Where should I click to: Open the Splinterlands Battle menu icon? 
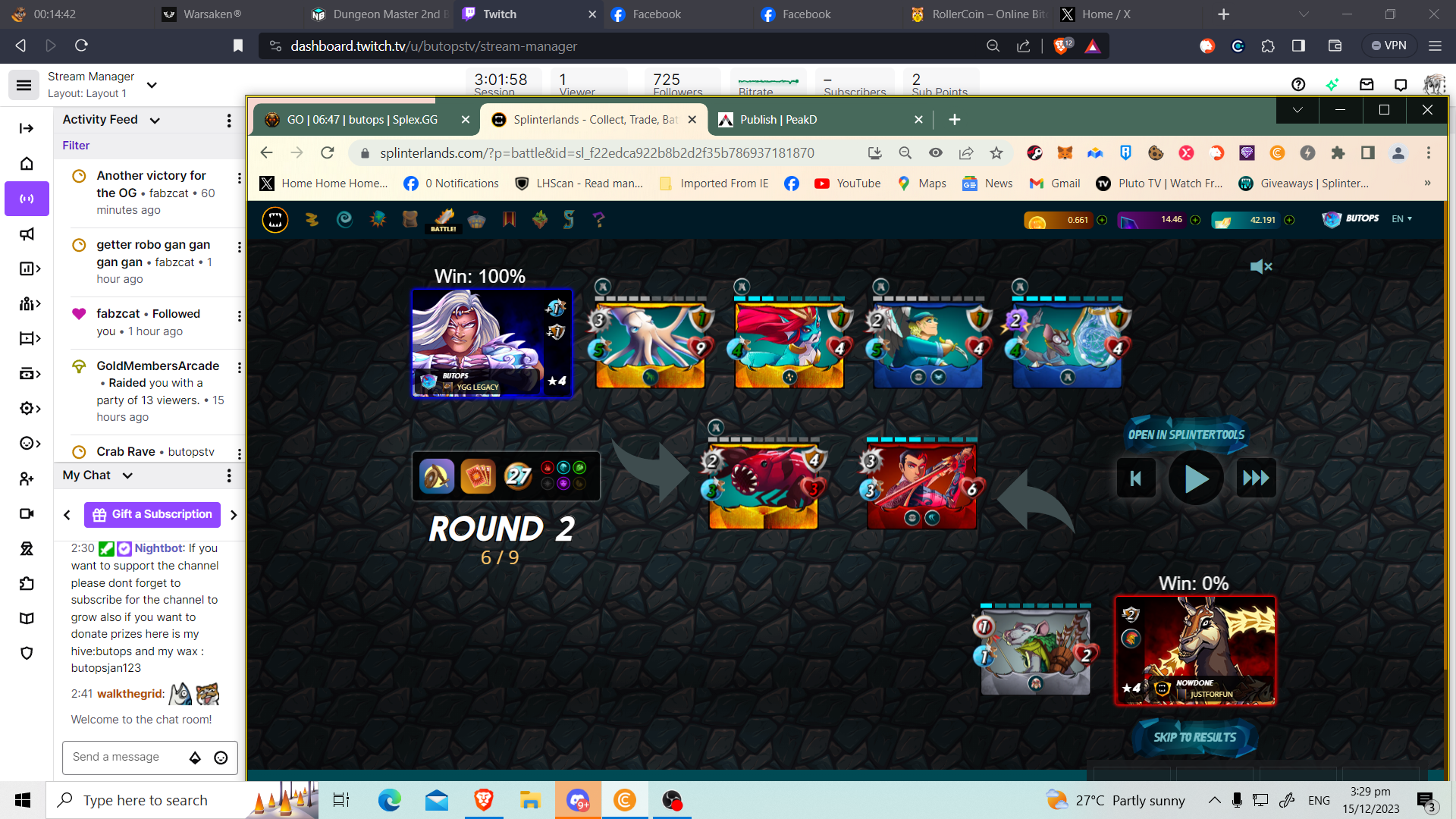(444, 220)
